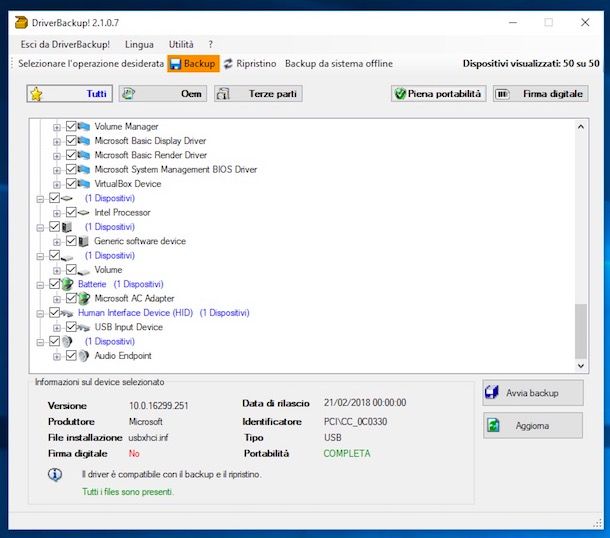
Task: Click the Volume Manager device icon
Action: pyautogui.click(x=84, y=126)
